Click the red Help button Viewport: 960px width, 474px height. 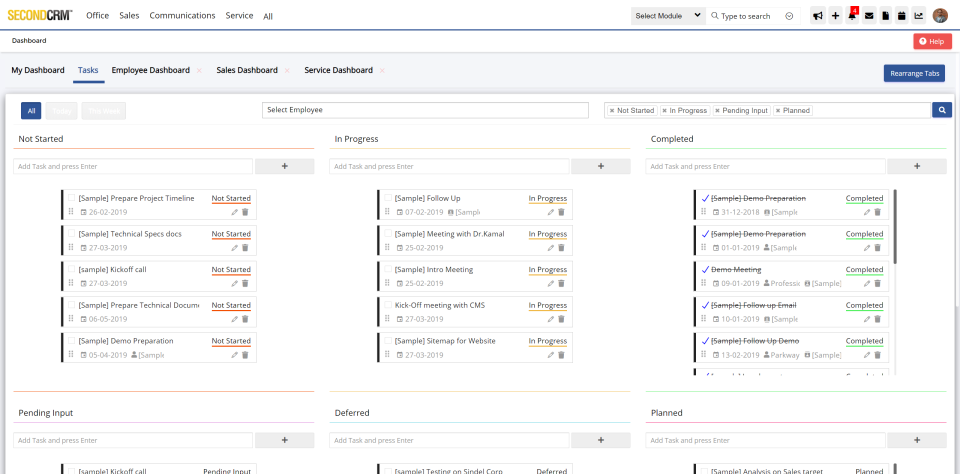click(932, 41)
